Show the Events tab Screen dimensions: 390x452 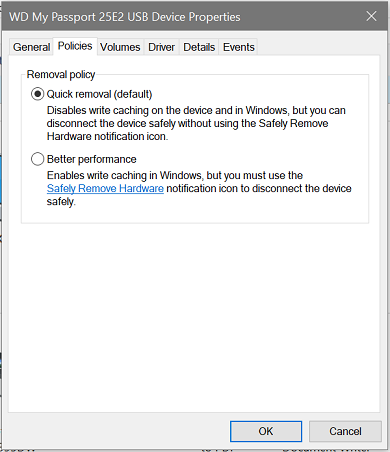click(239, 47)
